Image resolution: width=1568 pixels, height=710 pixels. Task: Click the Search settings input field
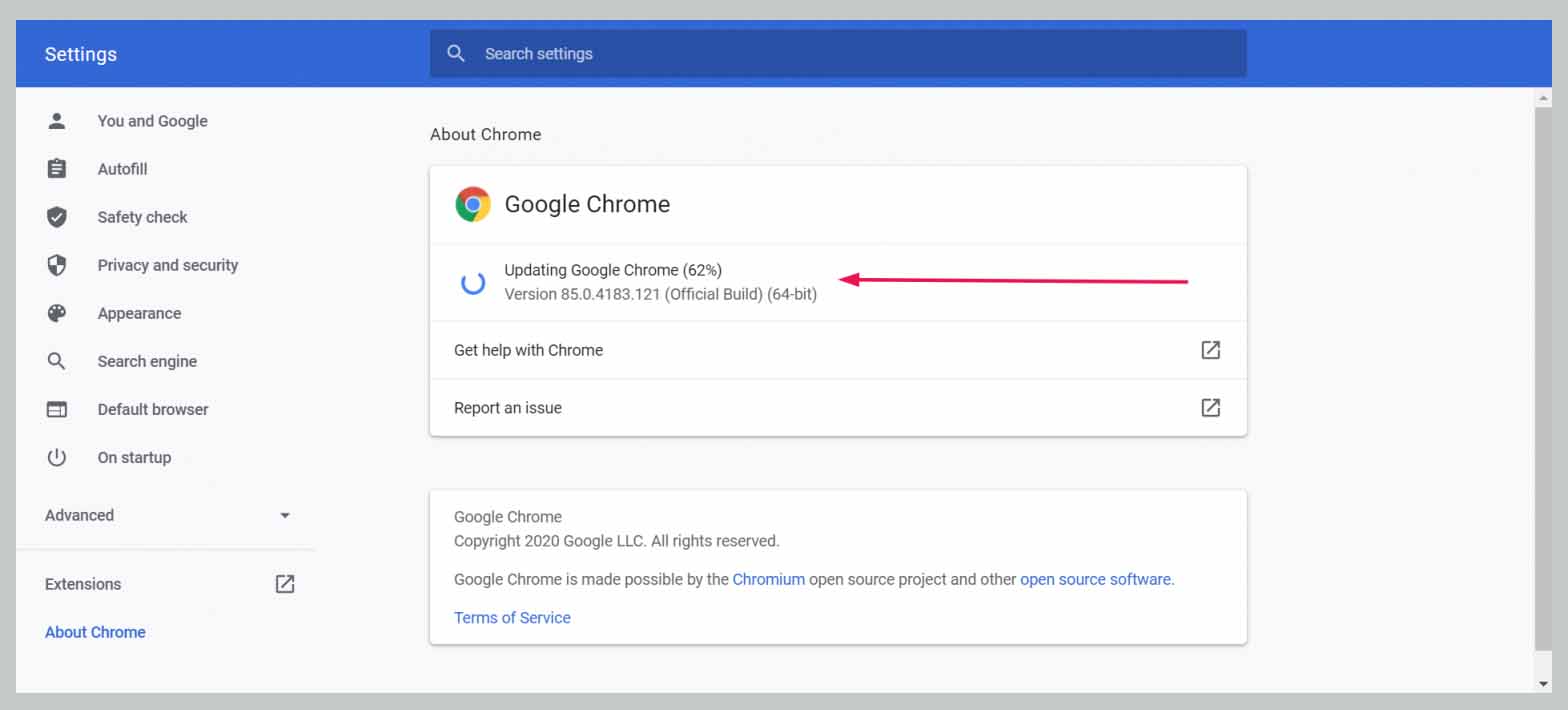pyautogui.click(x=838, y=54)
